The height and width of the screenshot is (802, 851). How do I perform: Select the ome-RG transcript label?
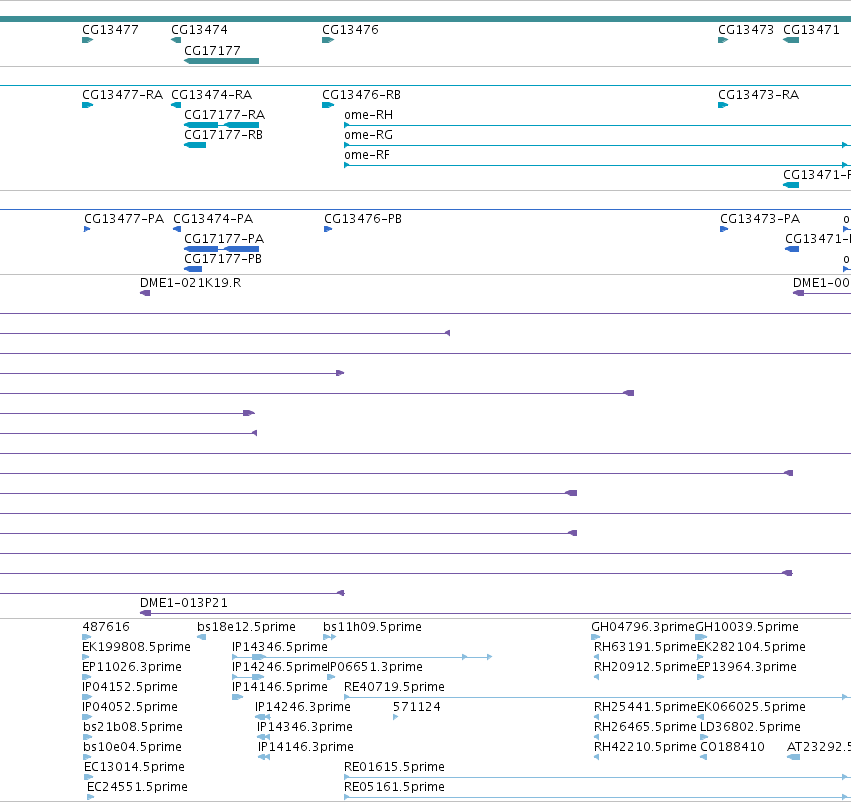point(368,135)
